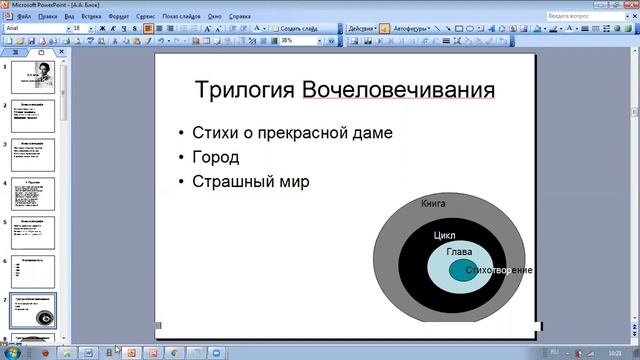Screen dimensions: 640x360
Task: Open the Показ слайдов menu
Action: (x=181, y=16)
